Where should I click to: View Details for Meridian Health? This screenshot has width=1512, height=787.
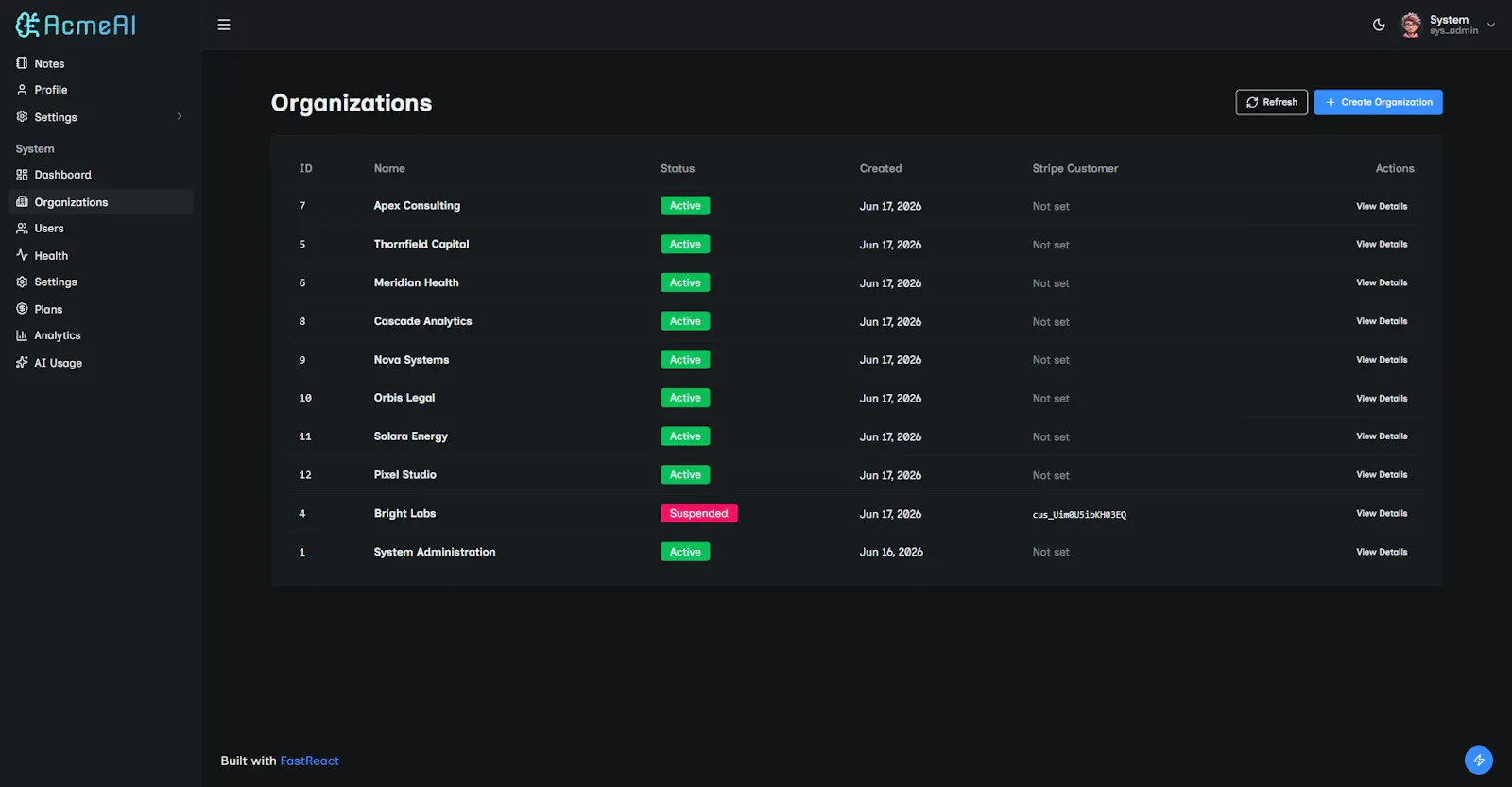1382,282
